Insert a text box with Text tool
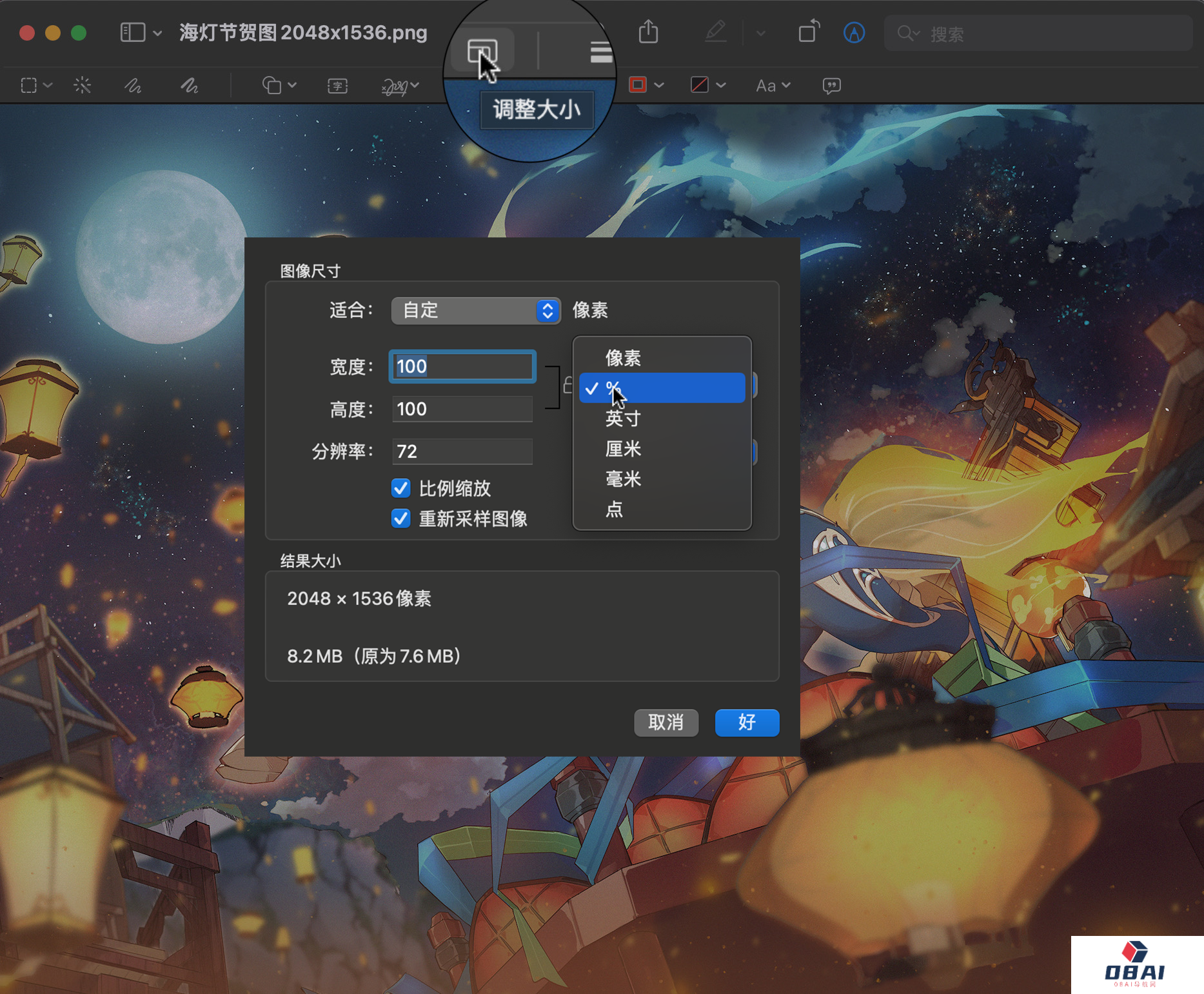The width and height of the screenshot is (1204, 994). coord(337,85)
